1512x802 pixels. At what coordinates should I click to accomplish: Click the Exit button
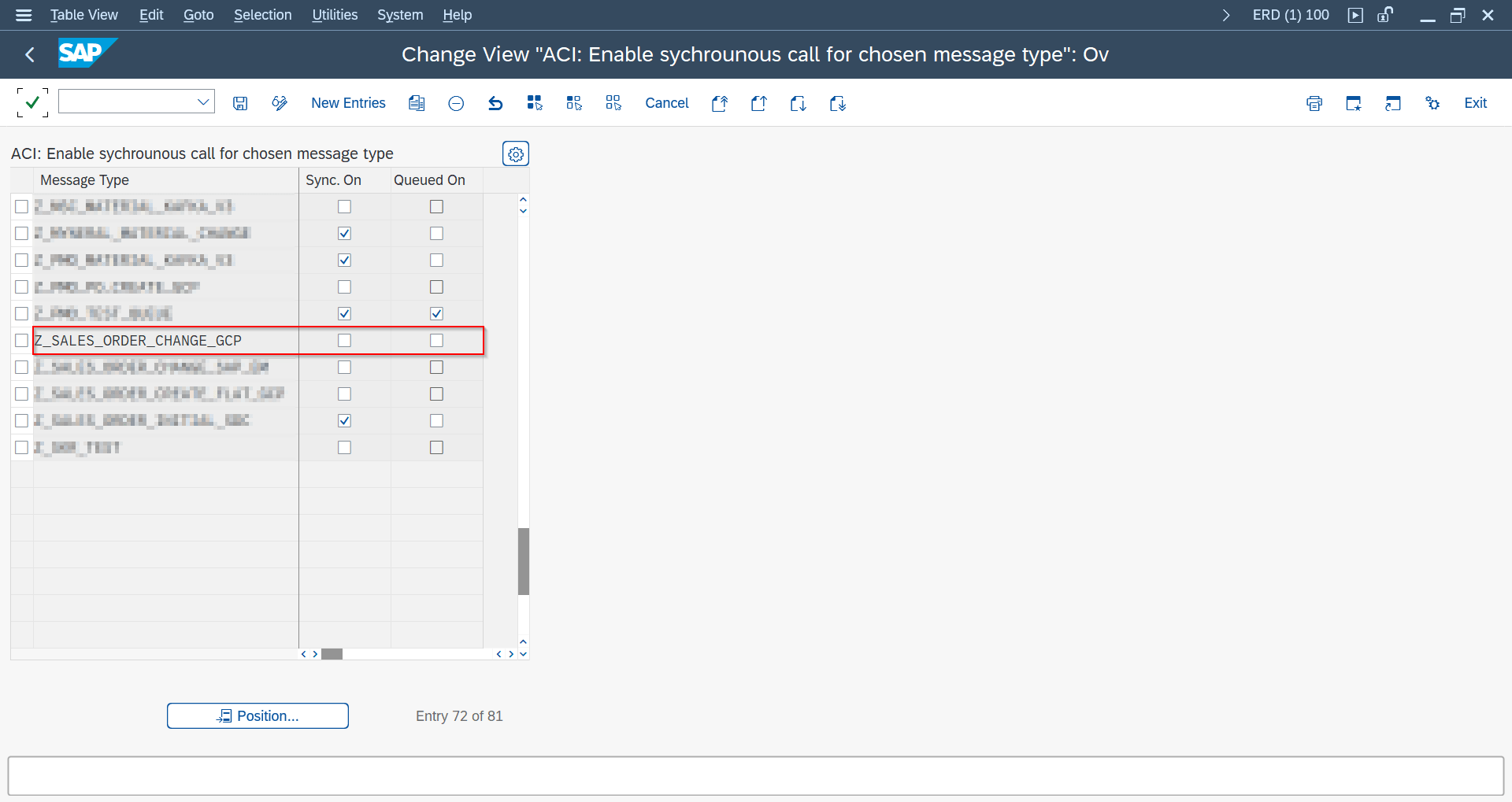pyautogui.click(x=1475, y=103)
